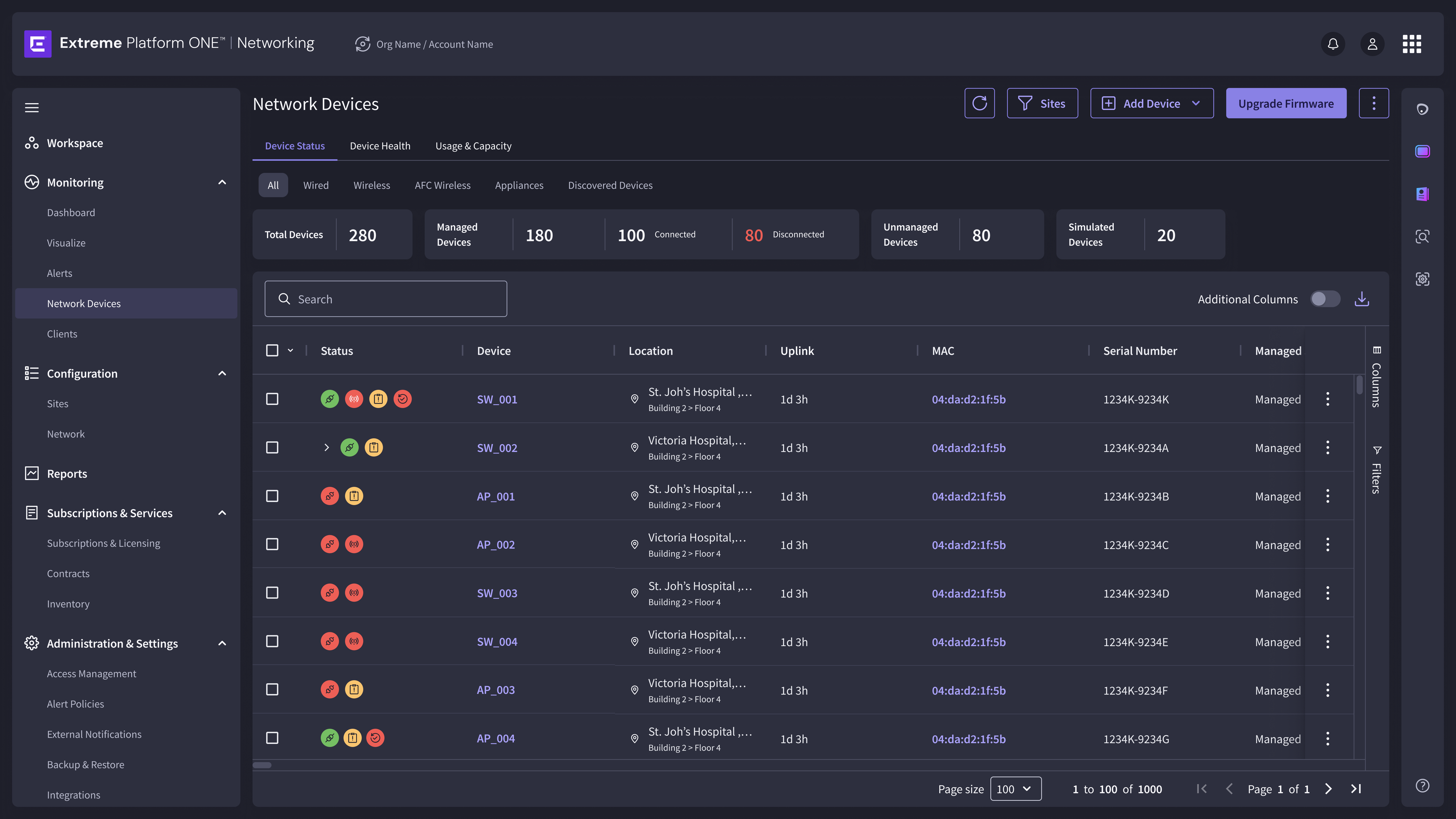The image size is (1456, 819).
Task: Select the AP_003 row checkbox
Action: click(272, 690)
